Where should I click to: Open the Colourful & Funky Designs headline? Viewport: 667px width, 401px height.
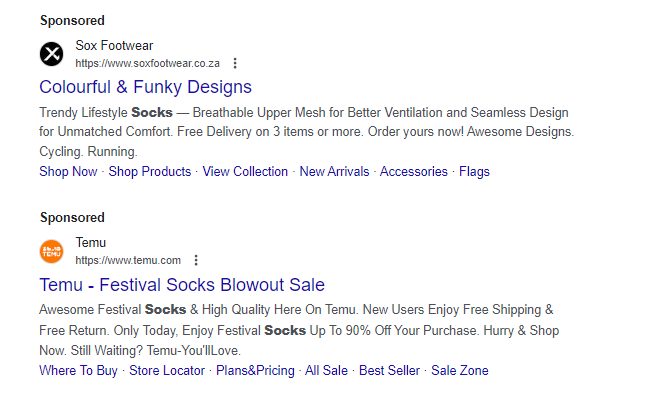tap(145, 87)
